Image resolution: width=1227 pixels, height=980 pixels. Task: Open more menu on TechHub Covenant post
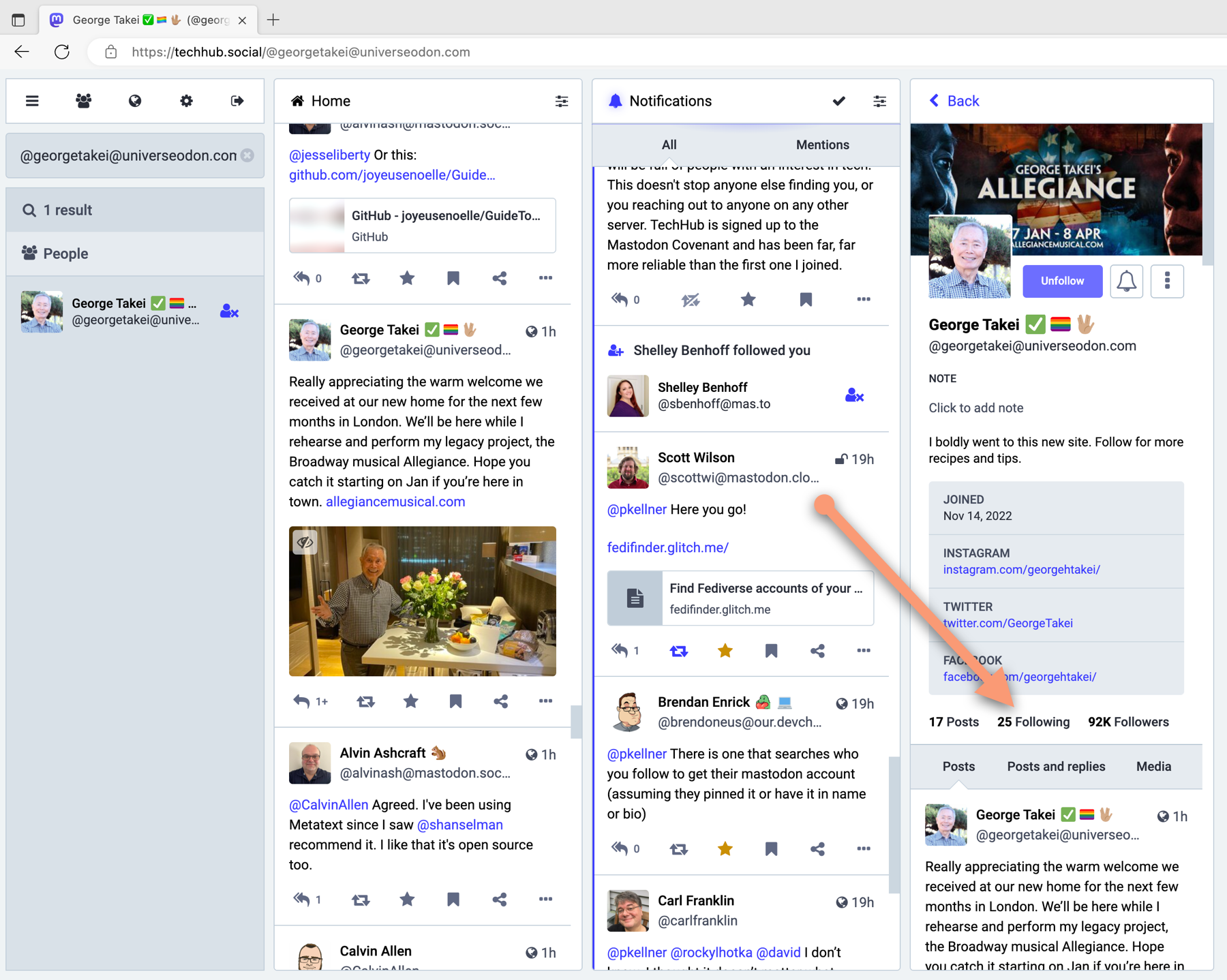pyautogui.click(x=864, y=299)
